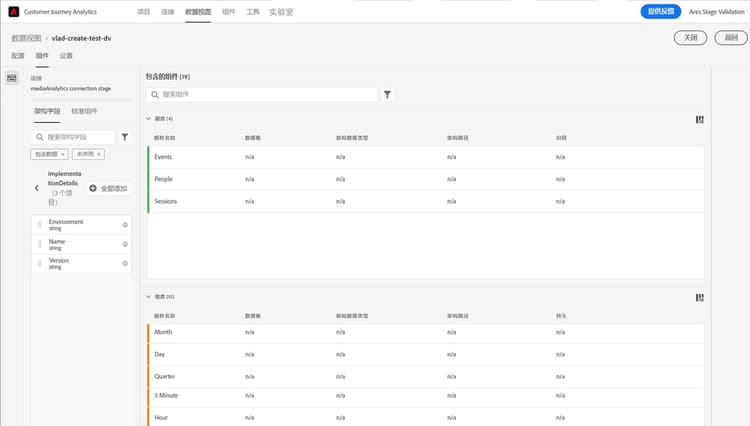Select the active Data Views nav tab
The height and width of the screenshot is (426, 750).
(x=198, y=12)
